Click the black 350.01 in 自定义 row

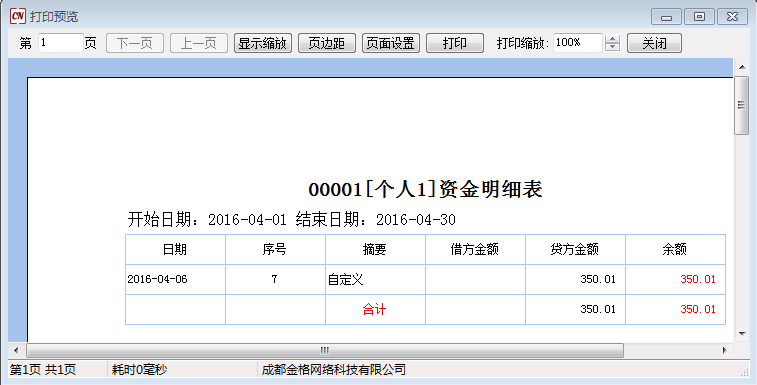pyautogui.click(x=598, y=279)
